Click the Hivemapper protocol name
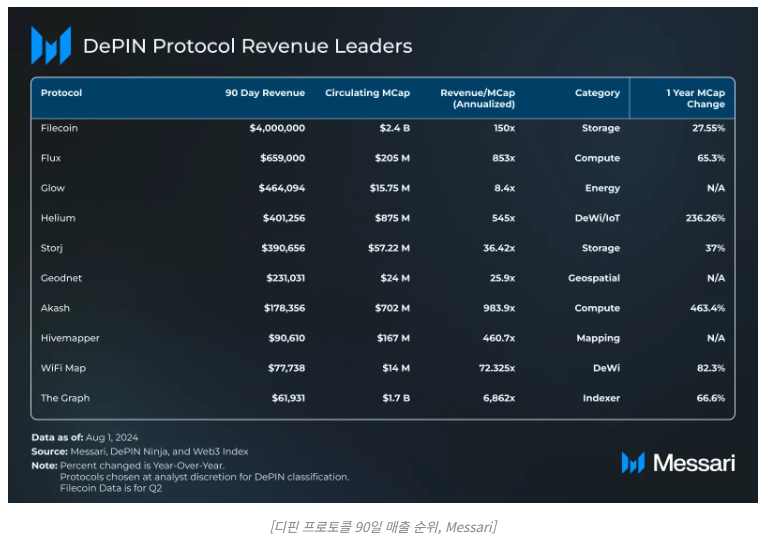 (70, 338)
